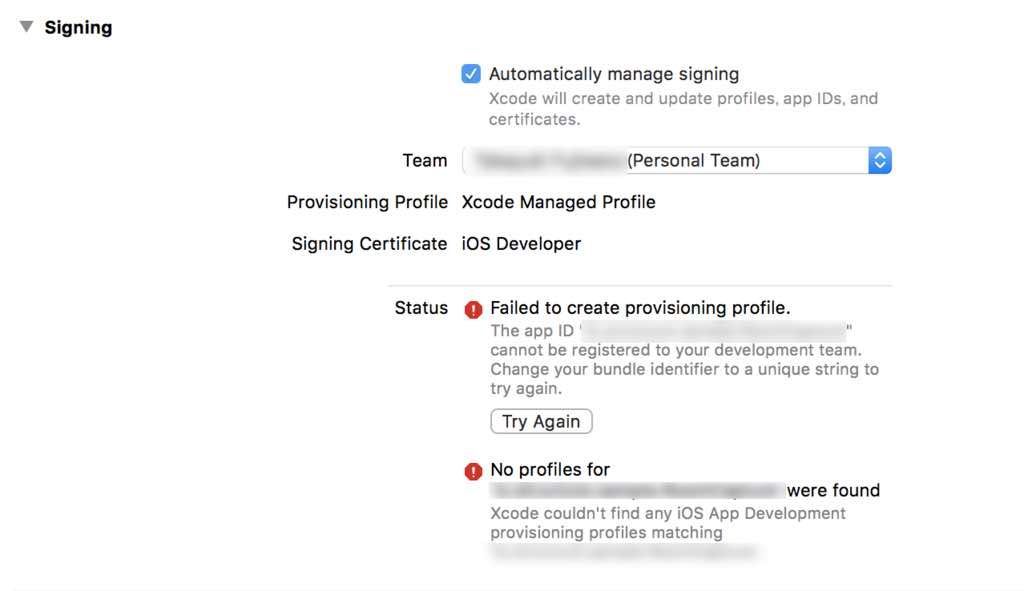The width and height of the screenshot is (1024, 591).
Task: Collapse the Signing section disclosure triangle
Action: pyautogui.click(x=27, y=27)
